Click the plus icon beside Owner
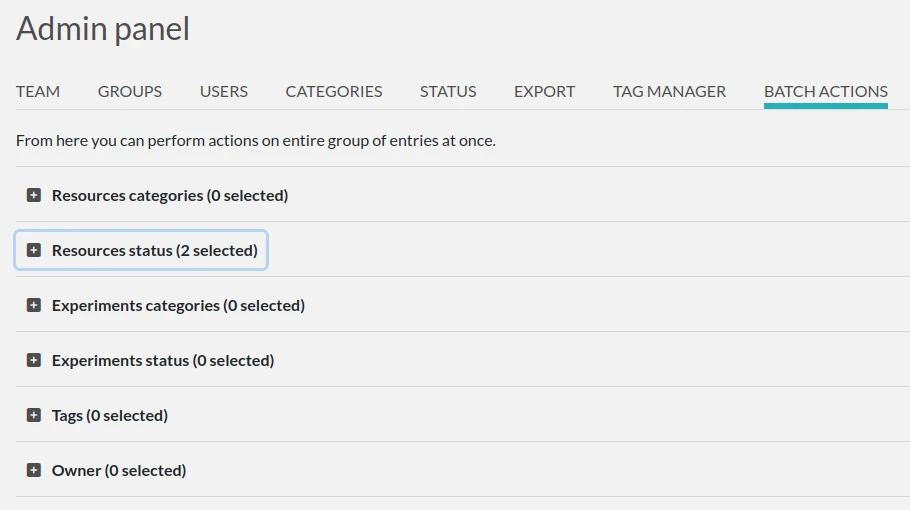The width and height of the screenshot is (910, 510). 34,471
